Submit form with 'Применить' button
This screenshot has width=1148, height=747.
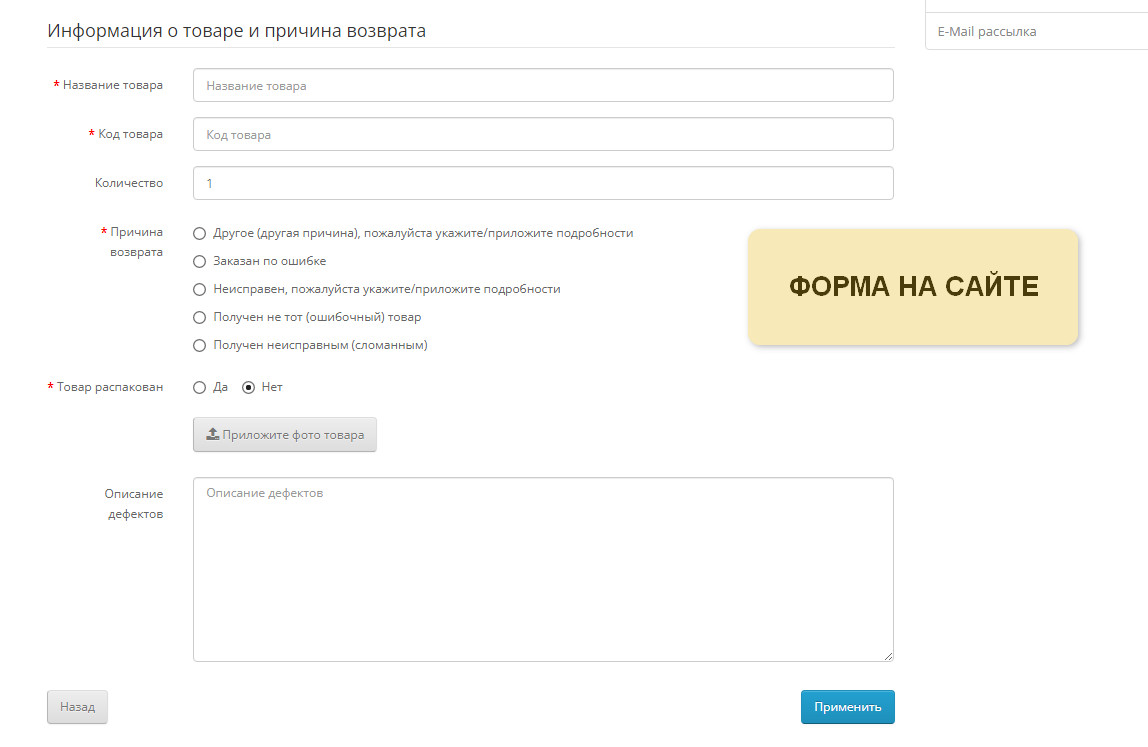(848, 707)
